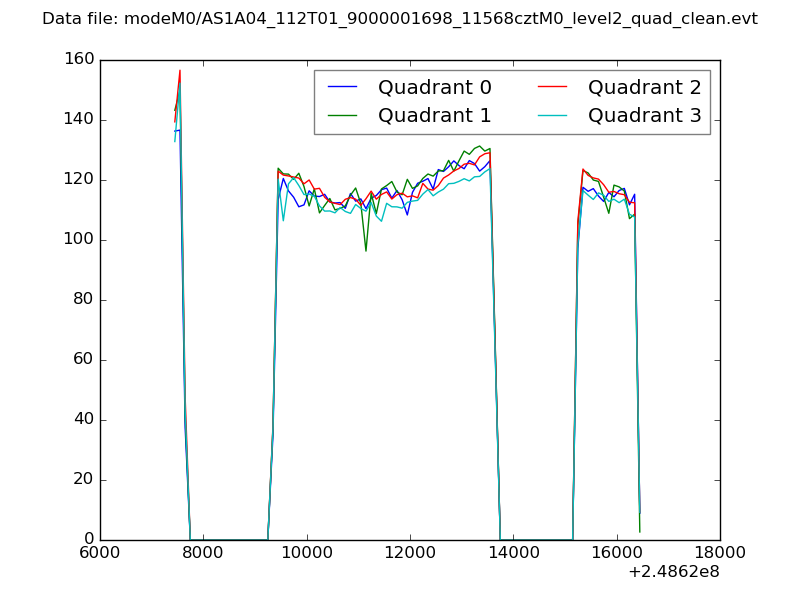Click the red peak near the plot's left edge

180,71
